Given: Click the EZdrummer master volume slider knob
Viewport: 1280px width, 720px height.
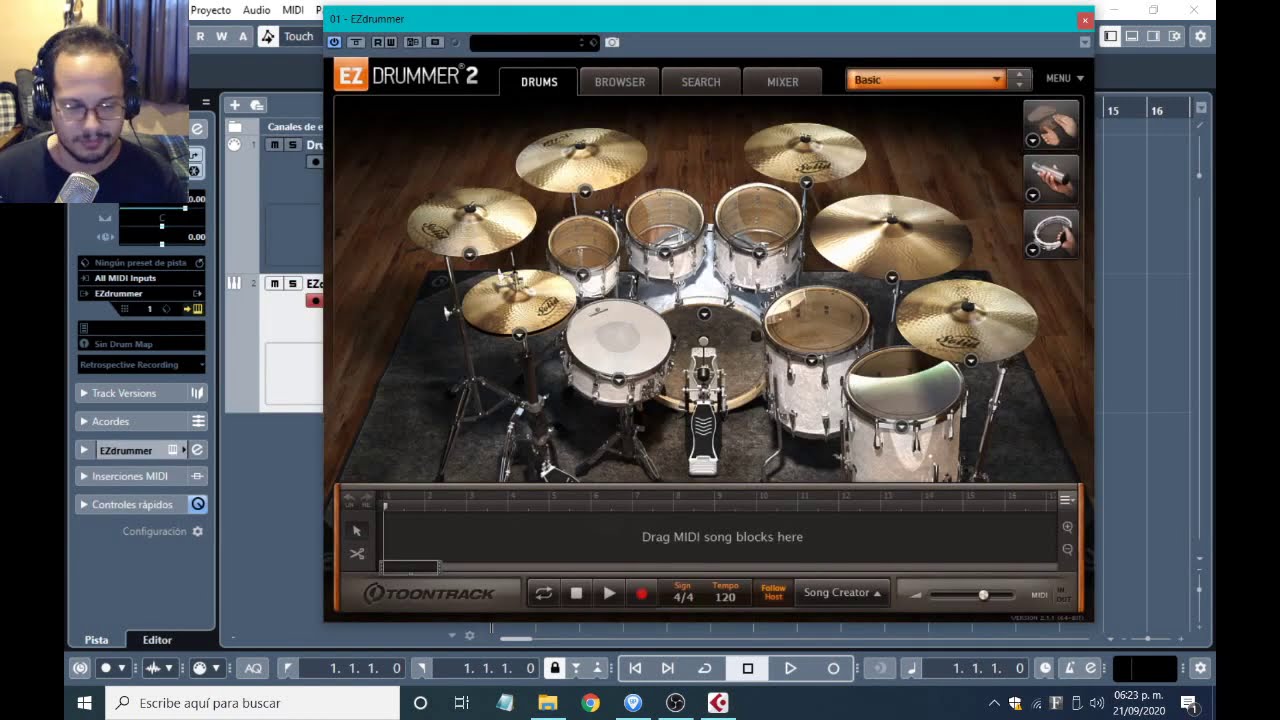Looking at the screenshot, I should tap(983, 595).
